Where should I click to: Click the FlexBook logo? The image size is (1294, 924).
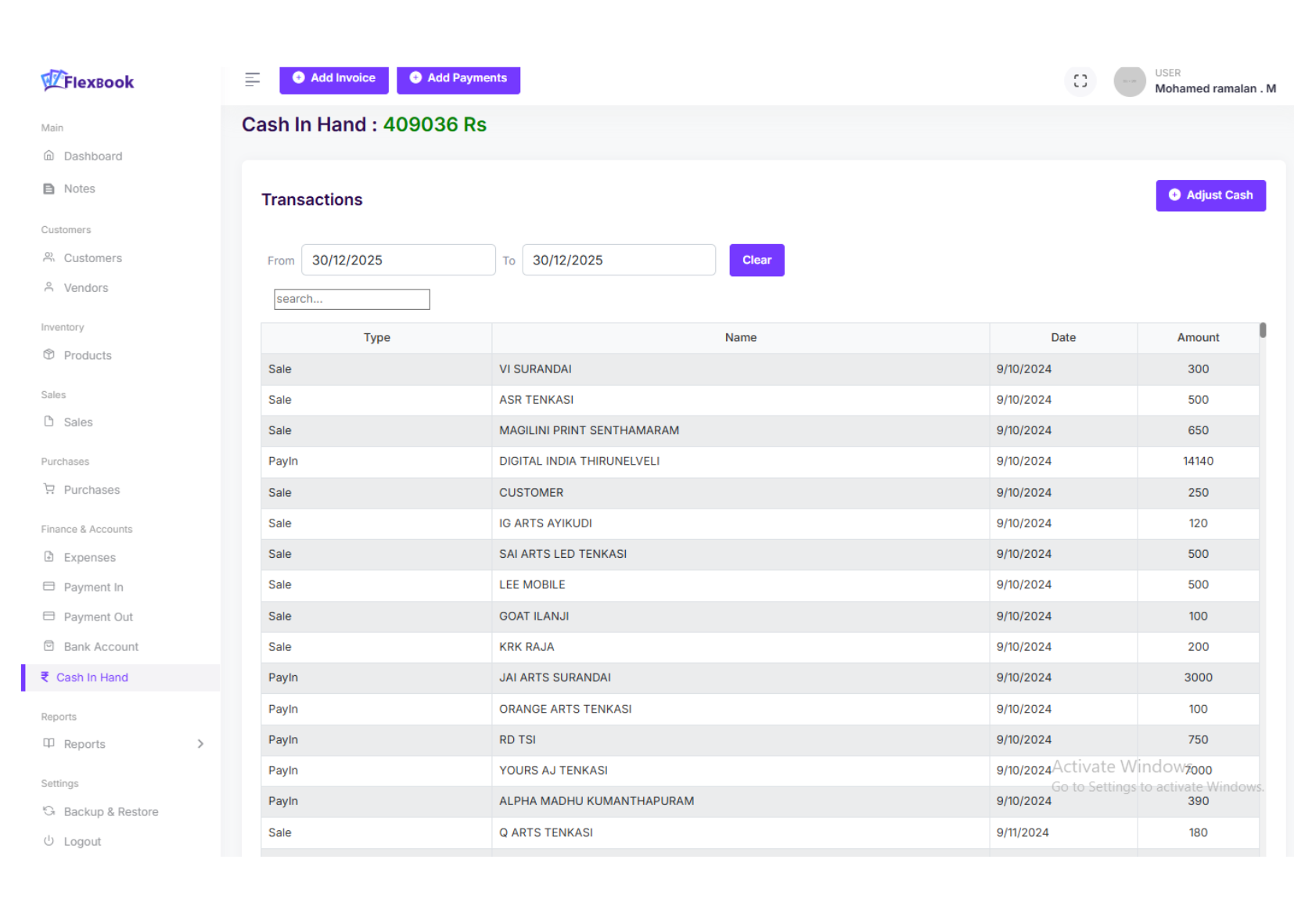click(88, 81)
